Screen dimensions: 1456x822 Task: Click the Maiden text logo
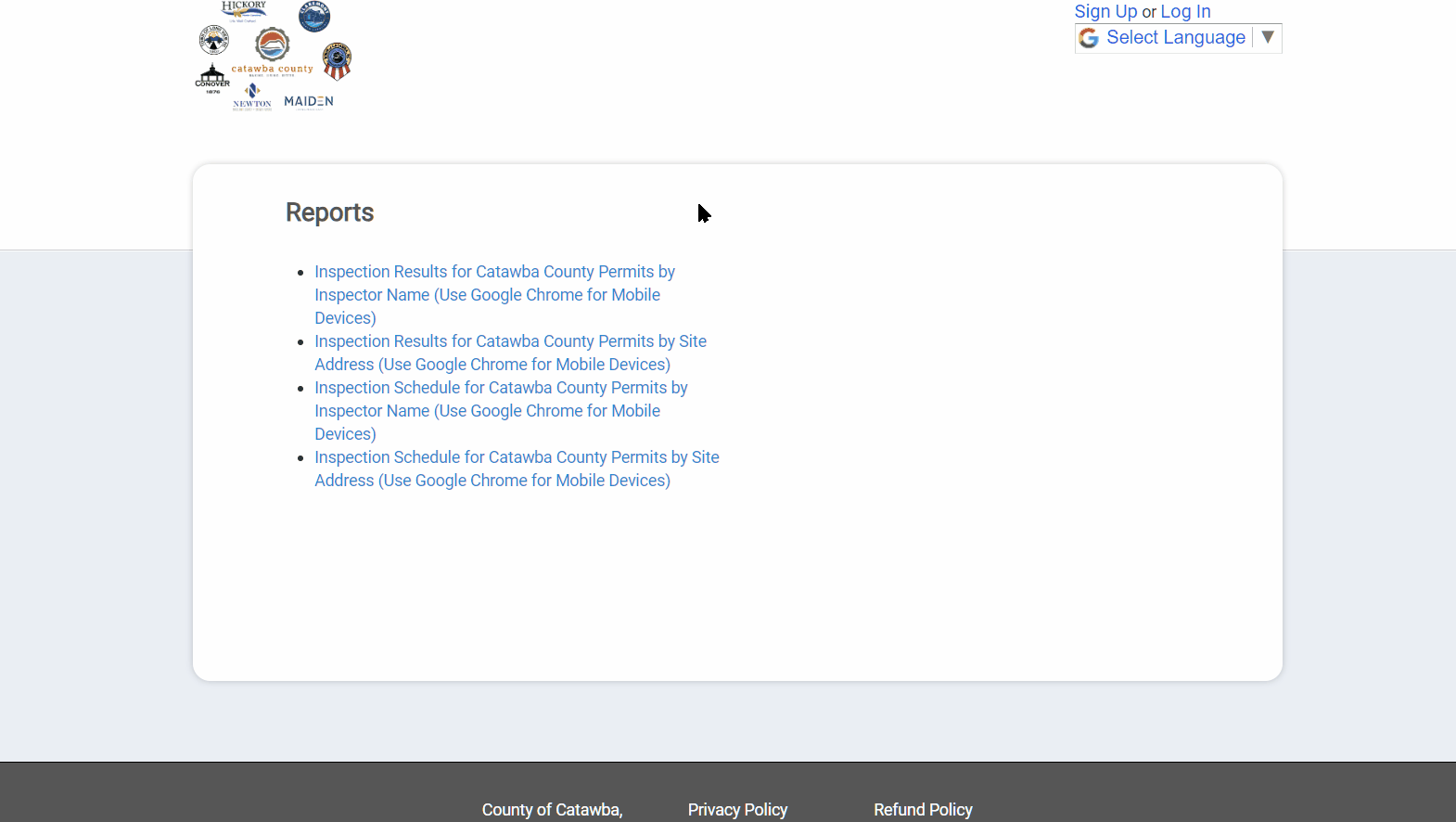(x=309, y=101)
